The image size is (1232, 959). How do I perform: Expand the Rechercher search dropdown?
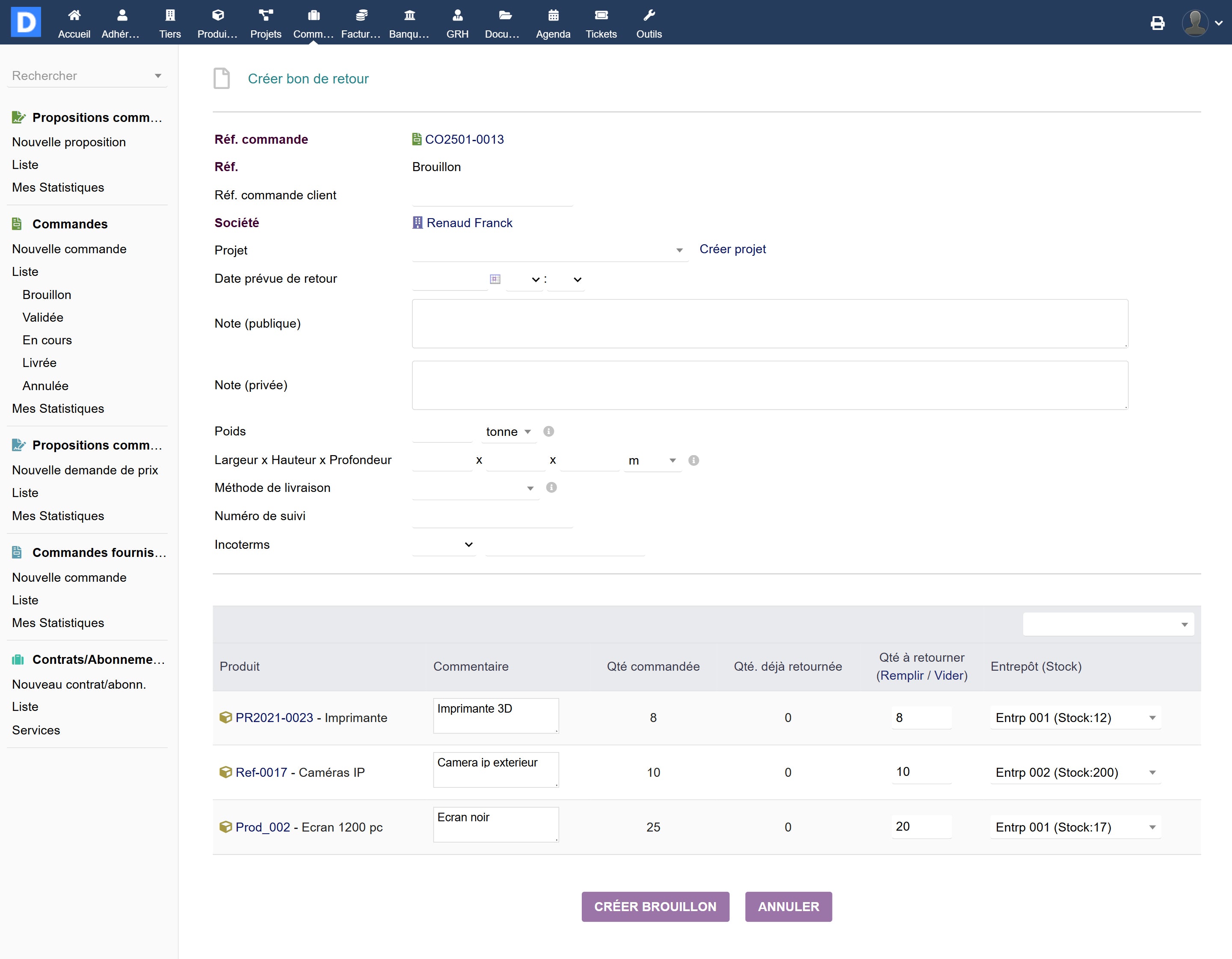pyautogui.click(x=87, y=76)
